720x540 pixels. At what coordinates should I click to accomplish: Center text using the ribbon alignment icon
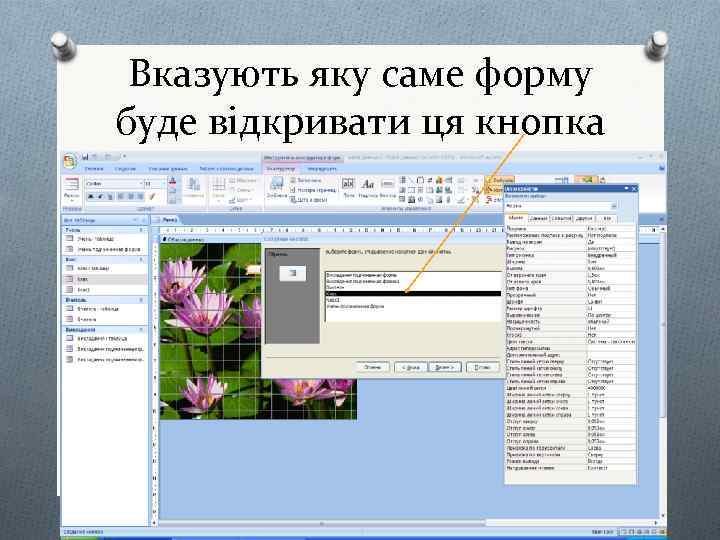[x=130, y=197]
